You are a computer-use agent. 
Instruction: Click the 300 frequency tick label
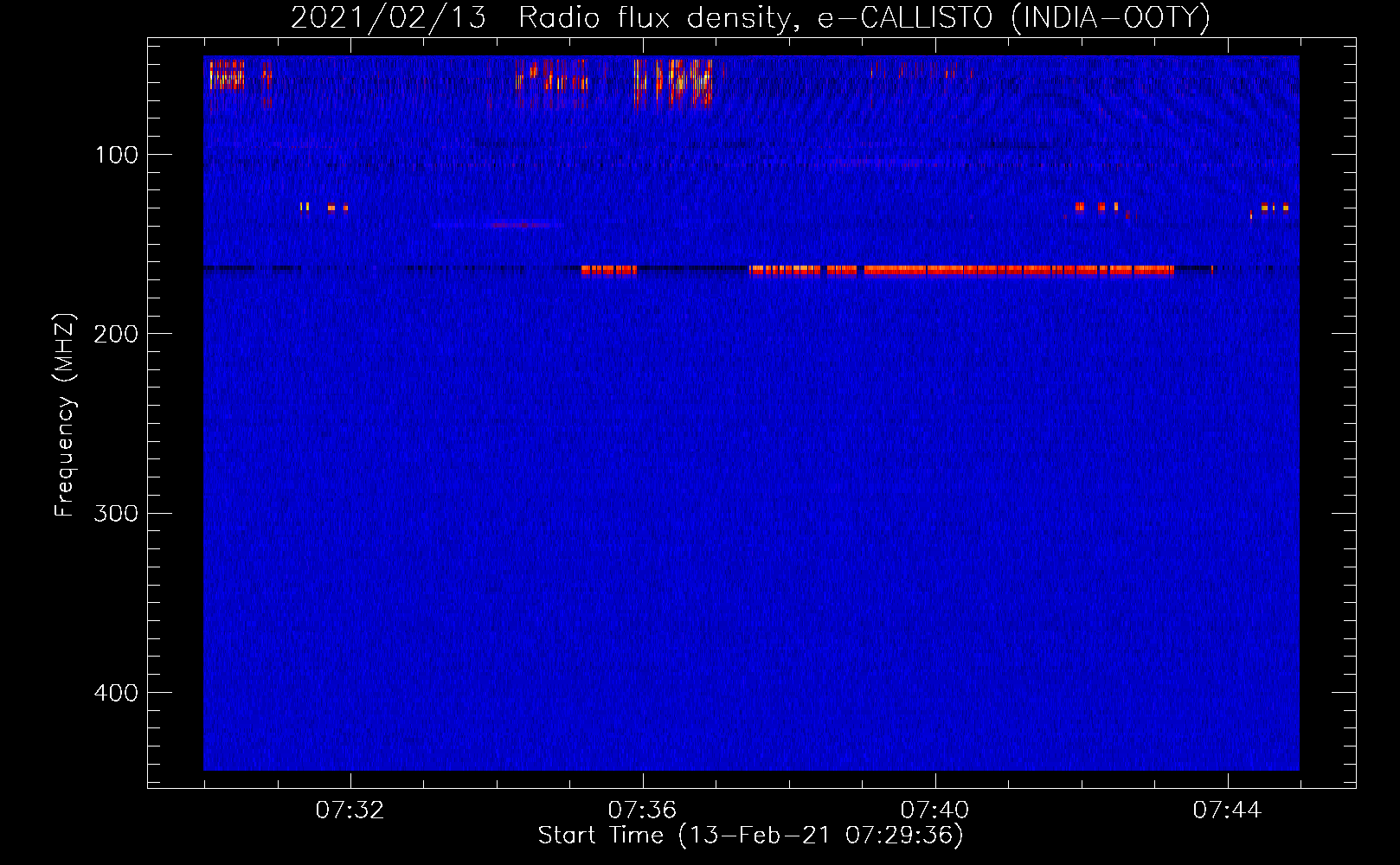click(116, 513)
